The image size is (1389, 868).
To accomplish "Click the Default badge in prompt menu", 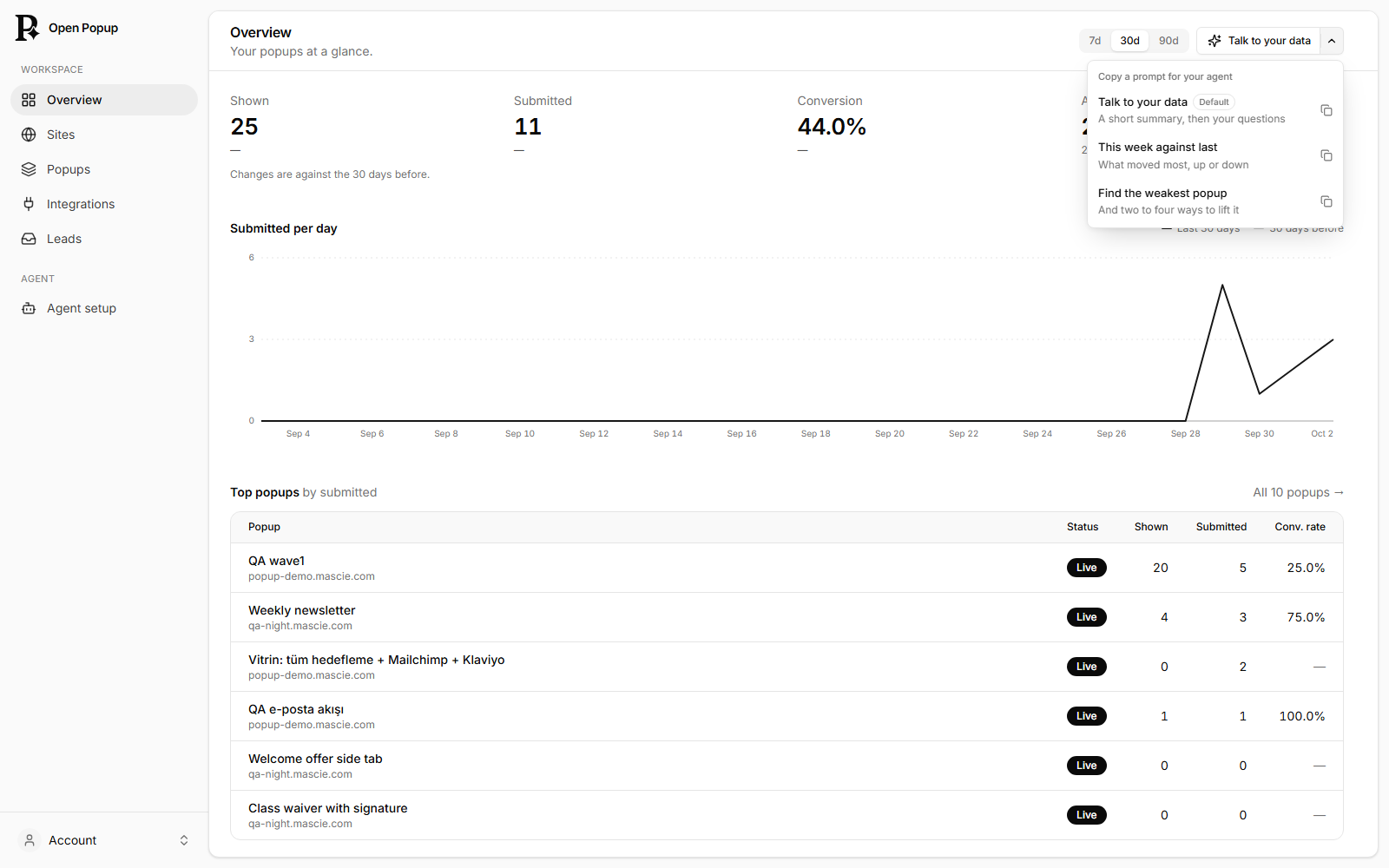I will pos(1214,102).
